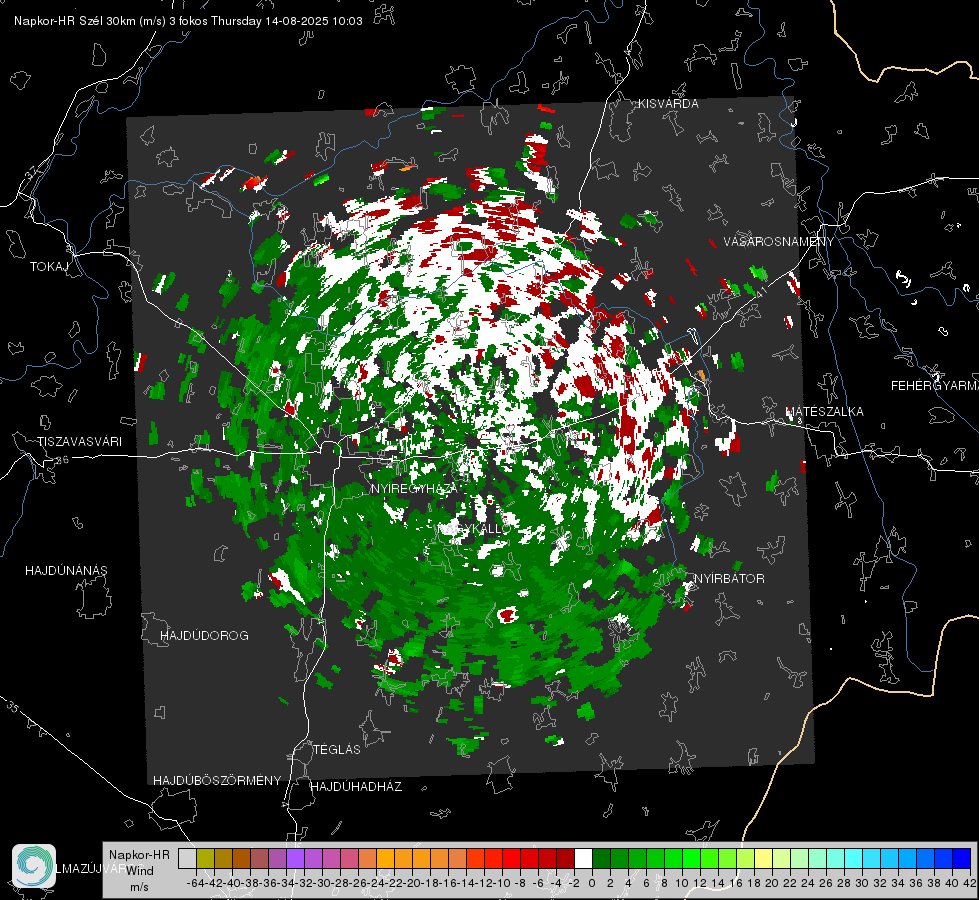Pick the orange swatch between -24 and -22

tap(385, 858)
